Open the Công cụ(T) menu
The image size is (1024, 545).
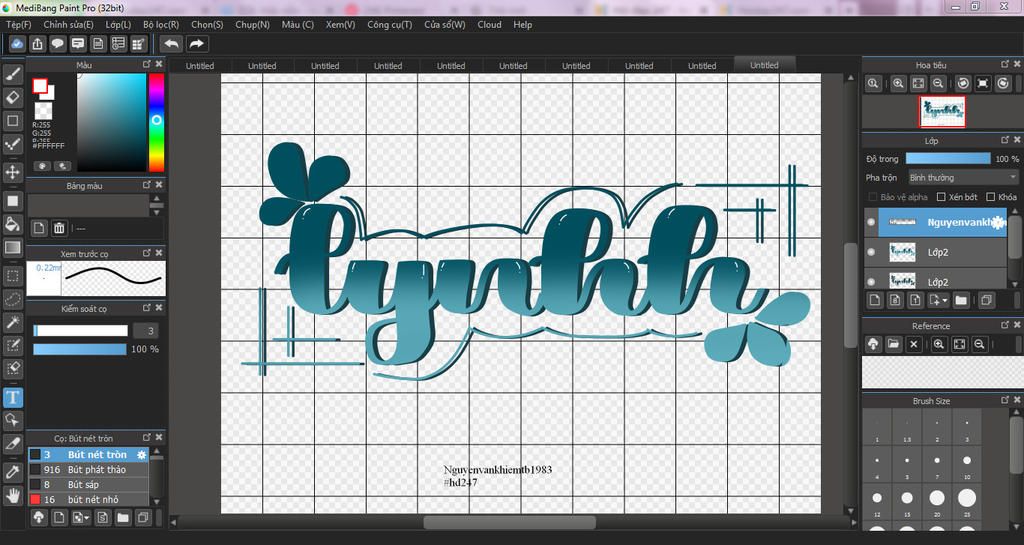(x=389, y=24)
